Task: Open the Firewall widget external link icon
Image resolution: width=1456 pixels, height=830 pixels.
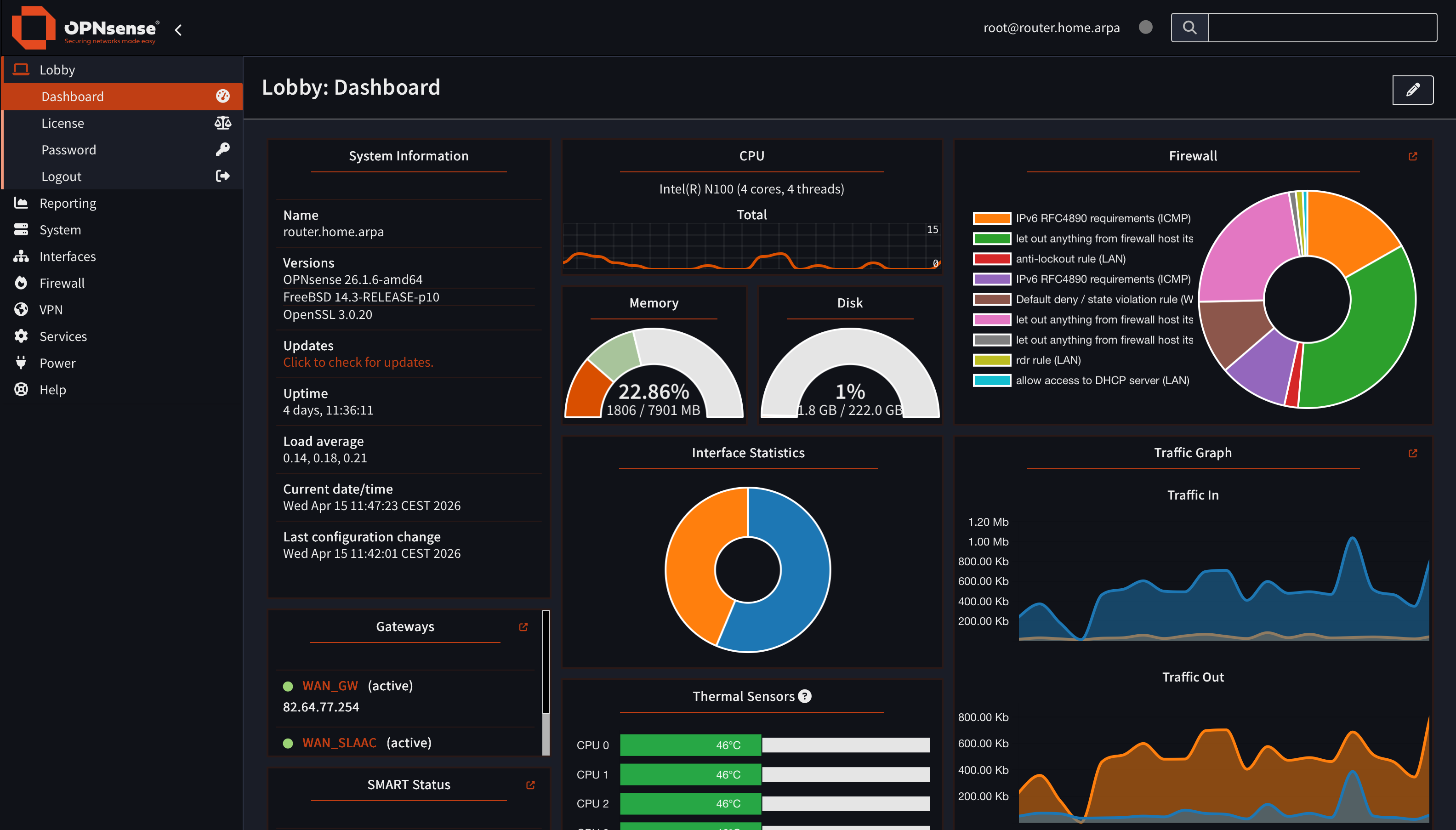Action: pos(1412,156)
